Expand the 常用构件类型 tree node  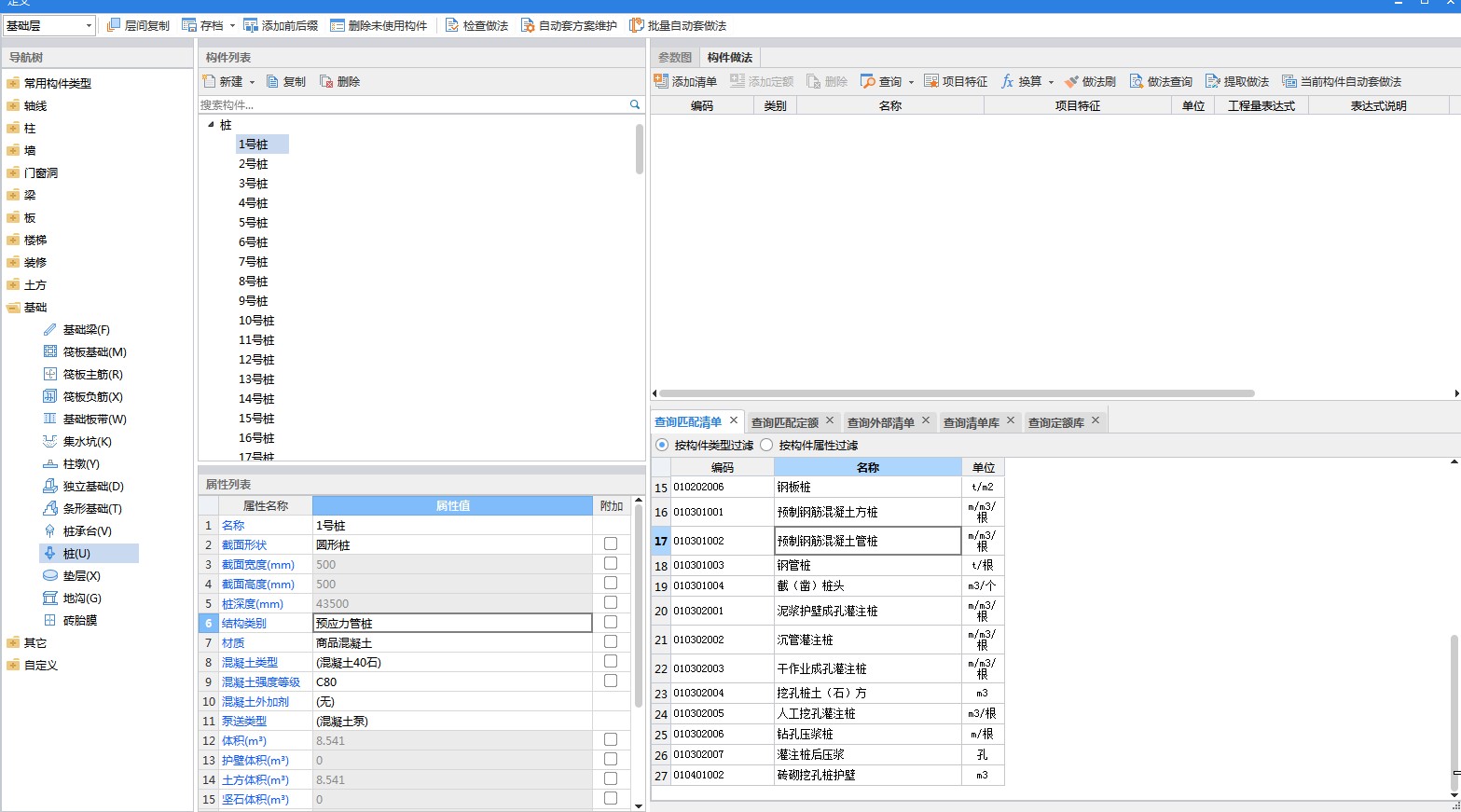13,83
